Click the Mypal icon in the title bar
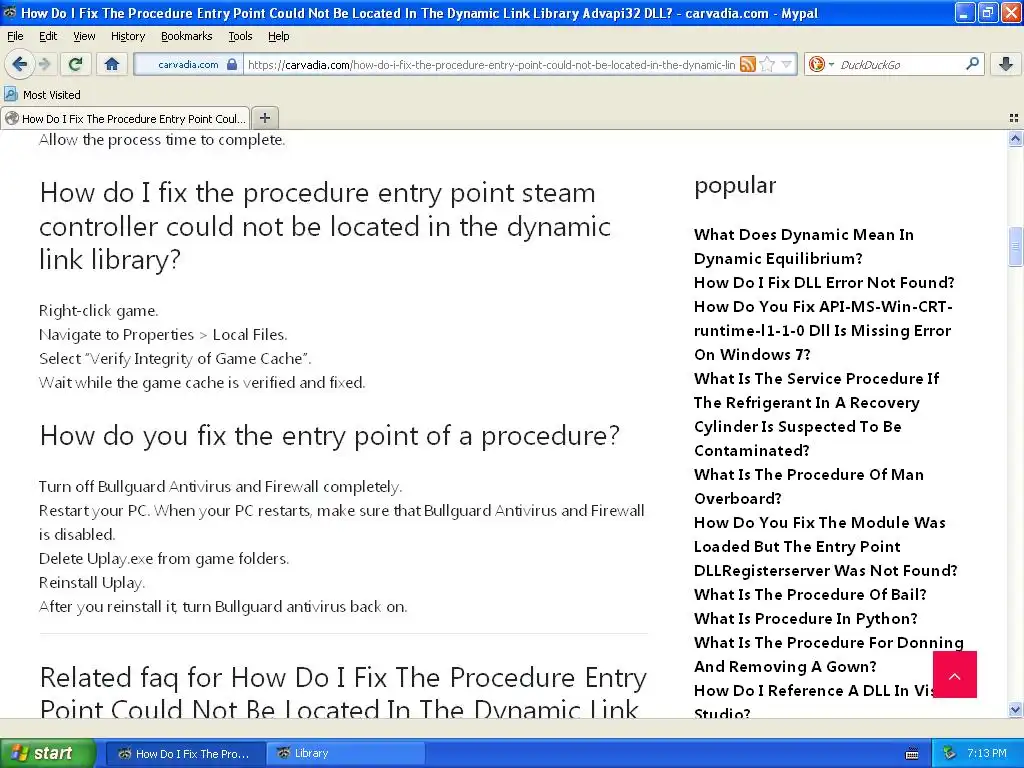Screen dimensions: 1024x768 (x=10, y=12)
